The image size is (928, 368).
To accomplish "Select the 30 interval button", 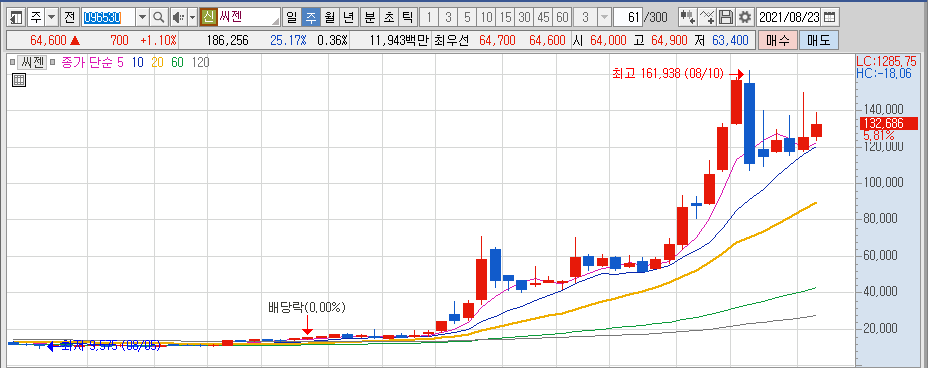I will [x=524, y=17].
